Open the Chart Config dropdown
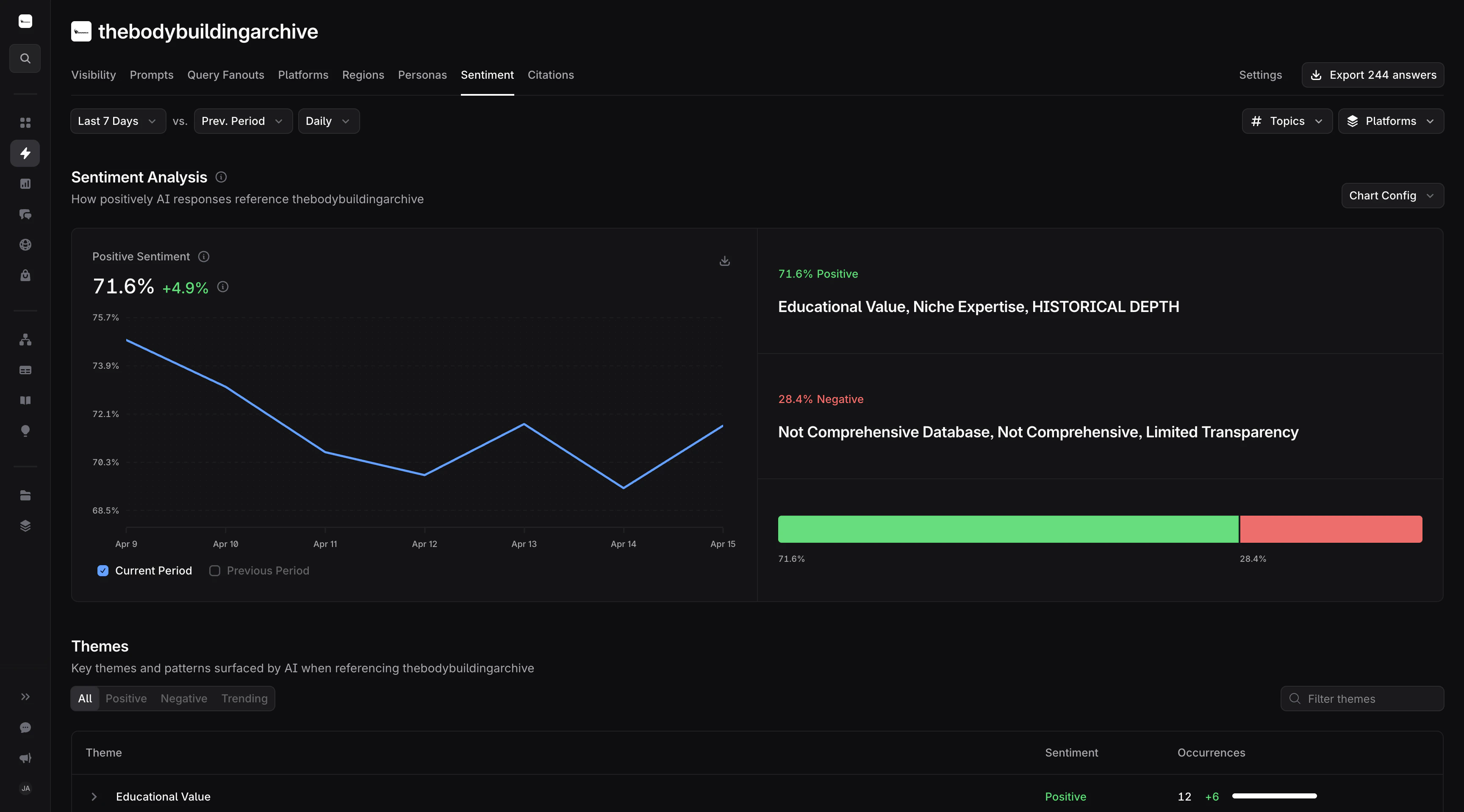 pos(1392,195)
